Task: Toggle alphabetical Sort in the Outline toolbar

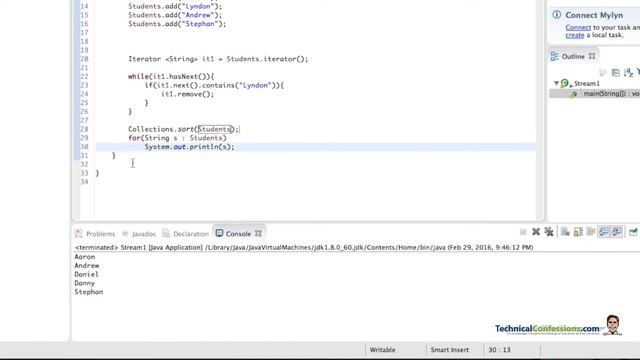Action: coord(628,73)
